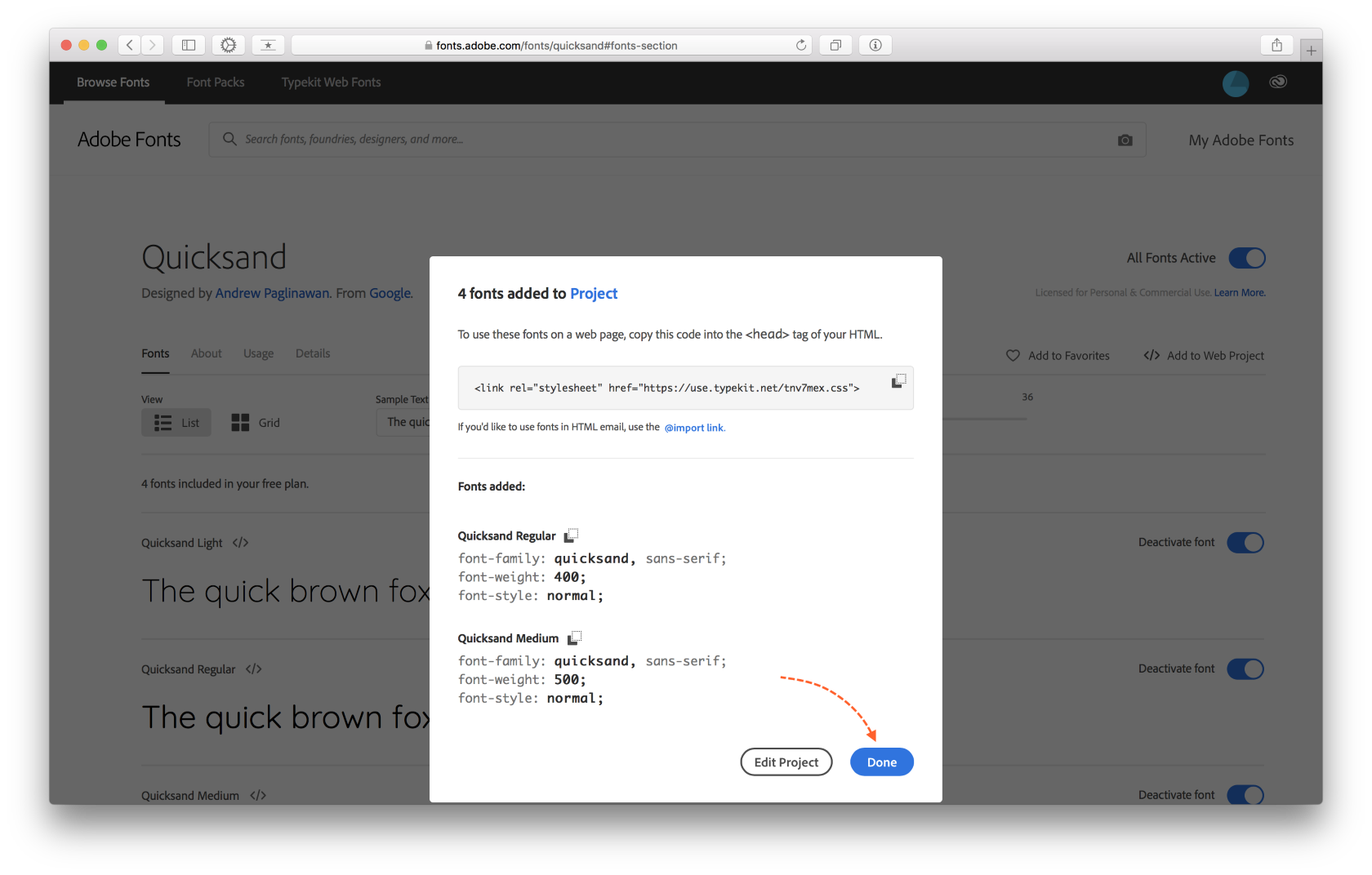Click the fonts search field
The image size is (1372, 875).
tap(678, 140)
